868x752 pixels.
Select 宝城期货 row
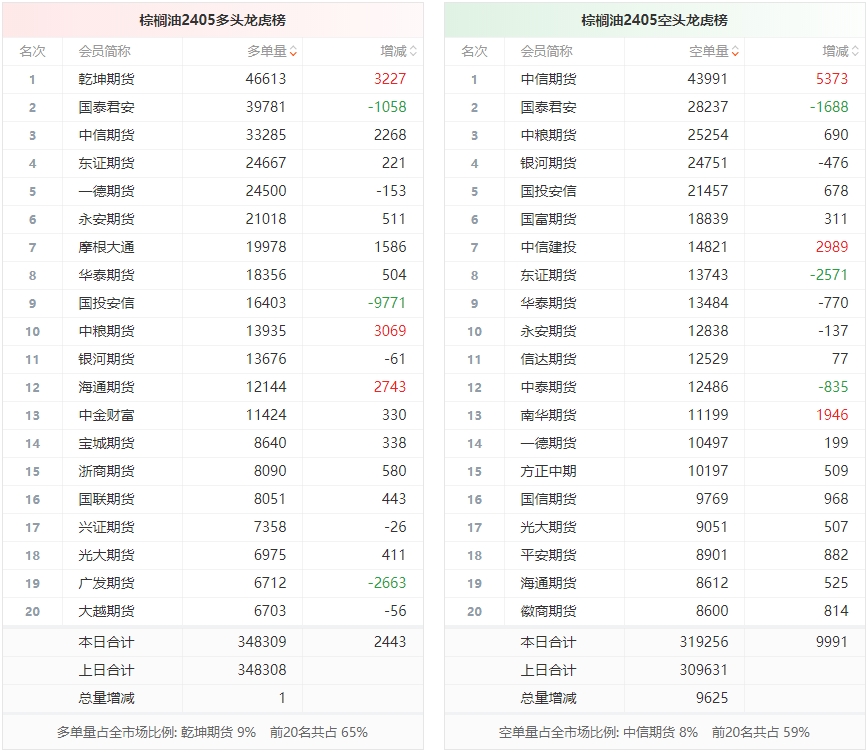coord(213,443)
